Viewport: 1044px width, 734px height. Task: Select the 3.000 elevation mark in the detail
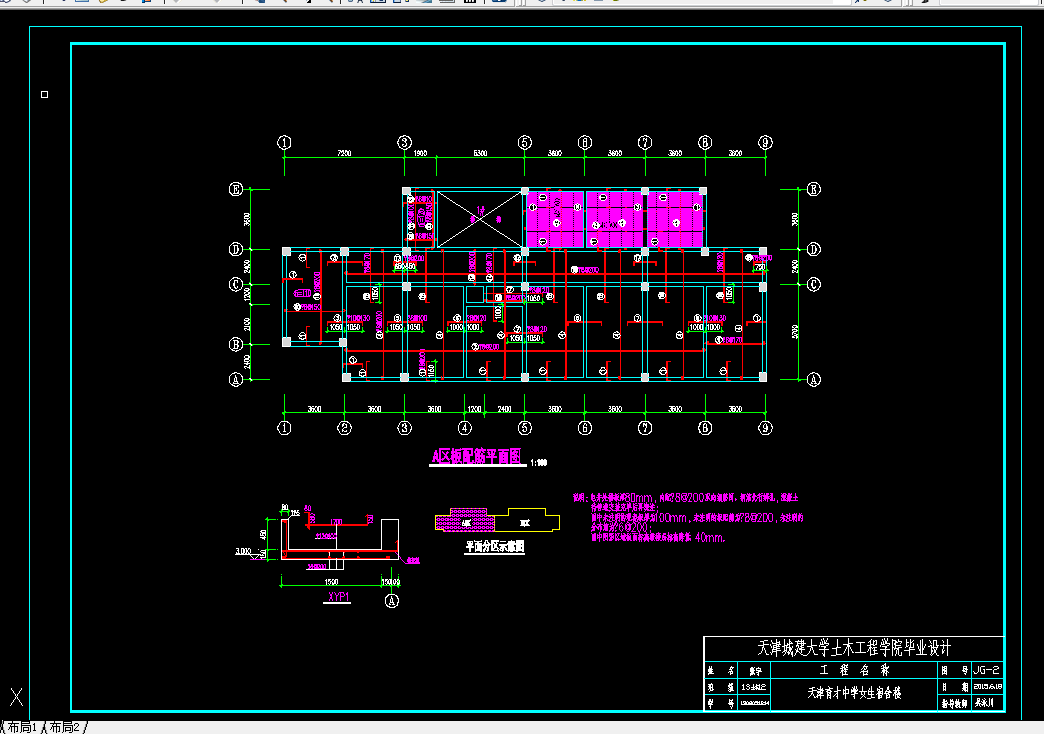click(244, 551)
